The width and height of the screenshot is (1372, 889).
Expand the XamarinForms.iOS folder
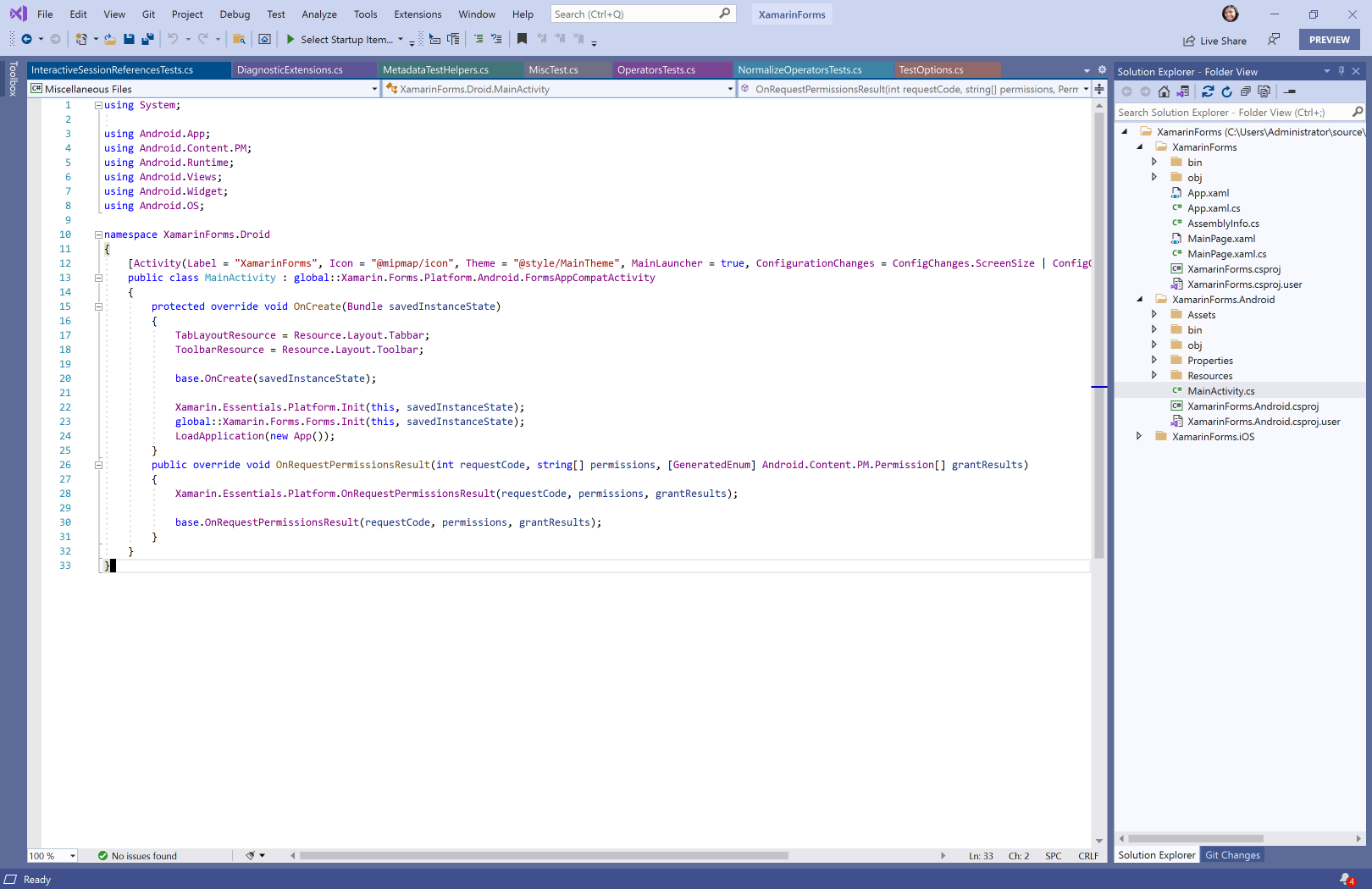point(1139,437)
